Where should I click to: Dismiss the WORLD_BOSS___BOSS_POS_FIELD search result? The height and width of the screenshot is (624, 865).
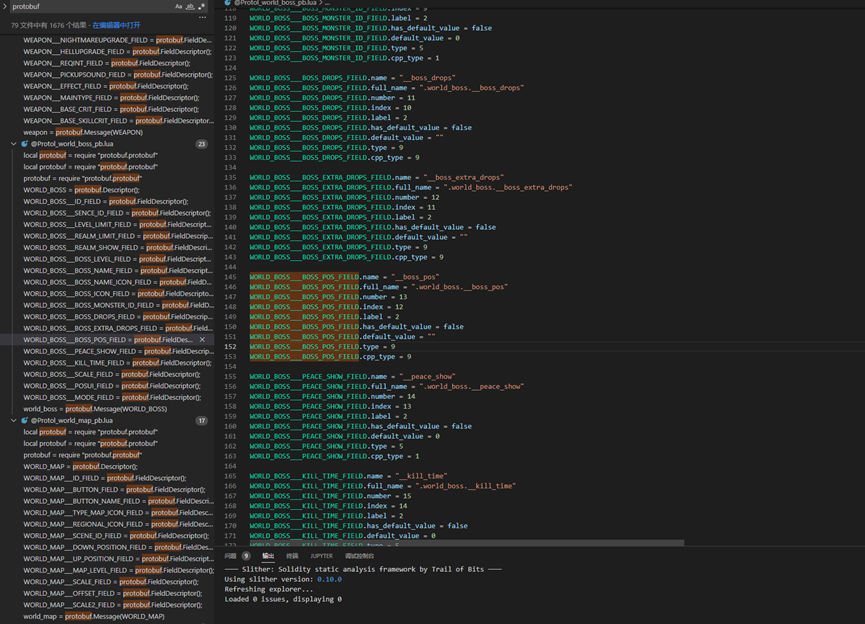pyautogui.click(x=202, y=340)
